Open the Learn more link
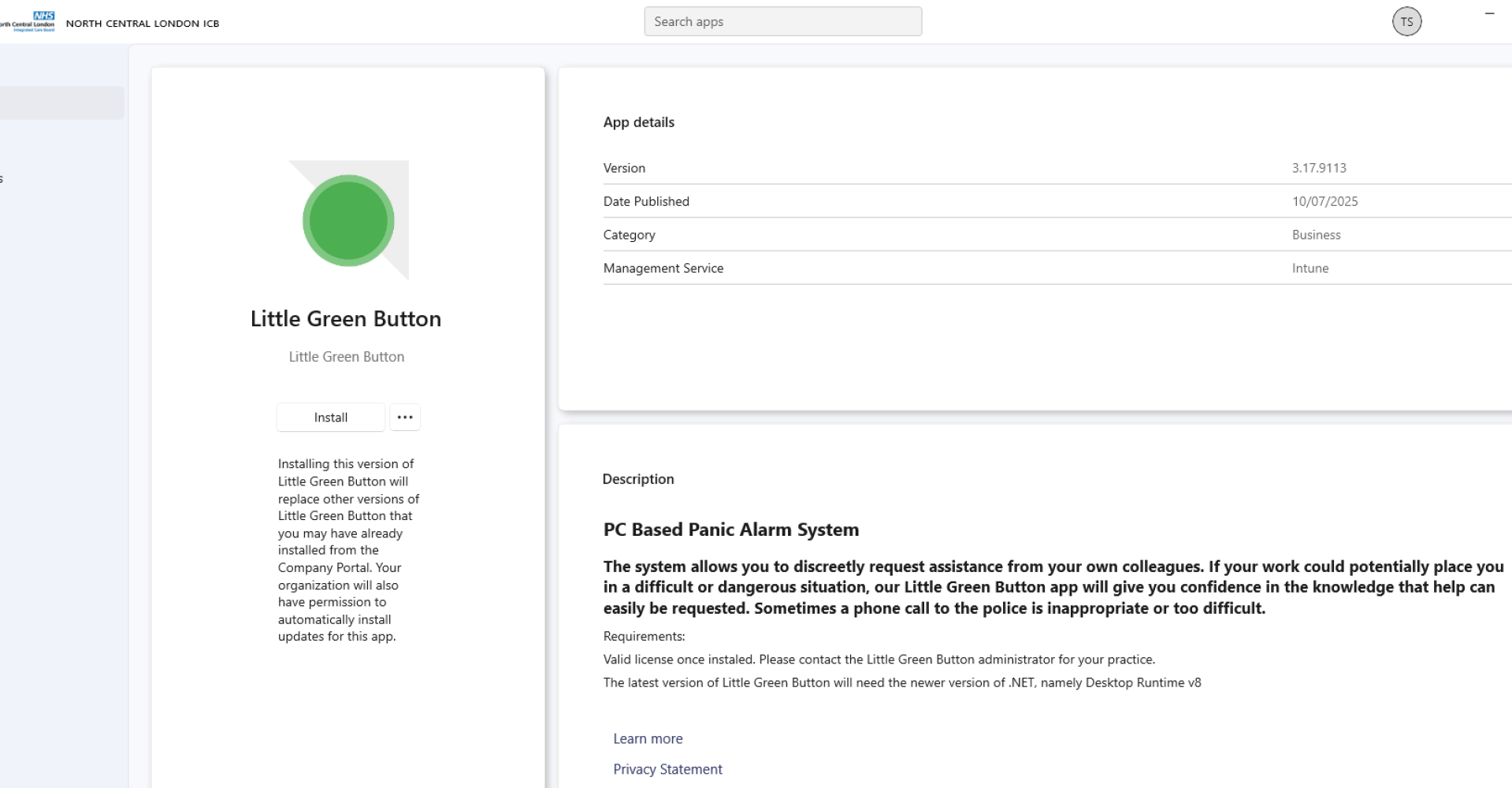This screenshot has height=788, width=1512. [x=648, y=739]
